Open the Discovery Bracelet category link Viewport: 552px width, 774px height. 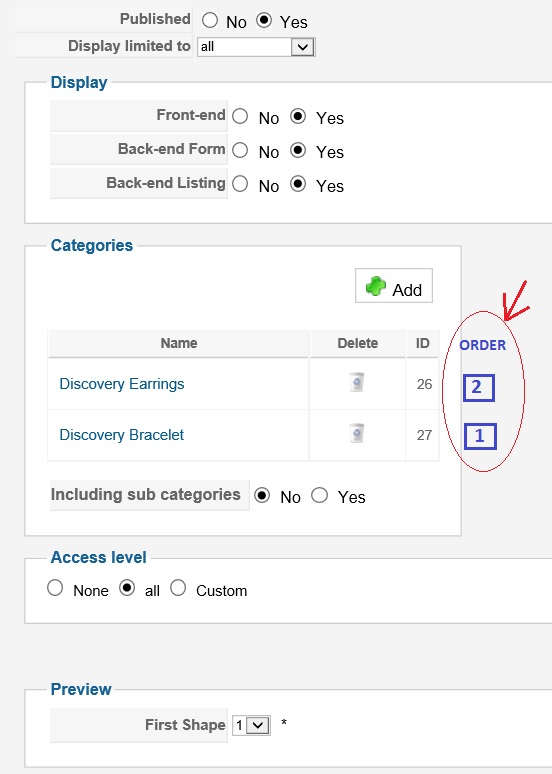click(x=121, y=435)
